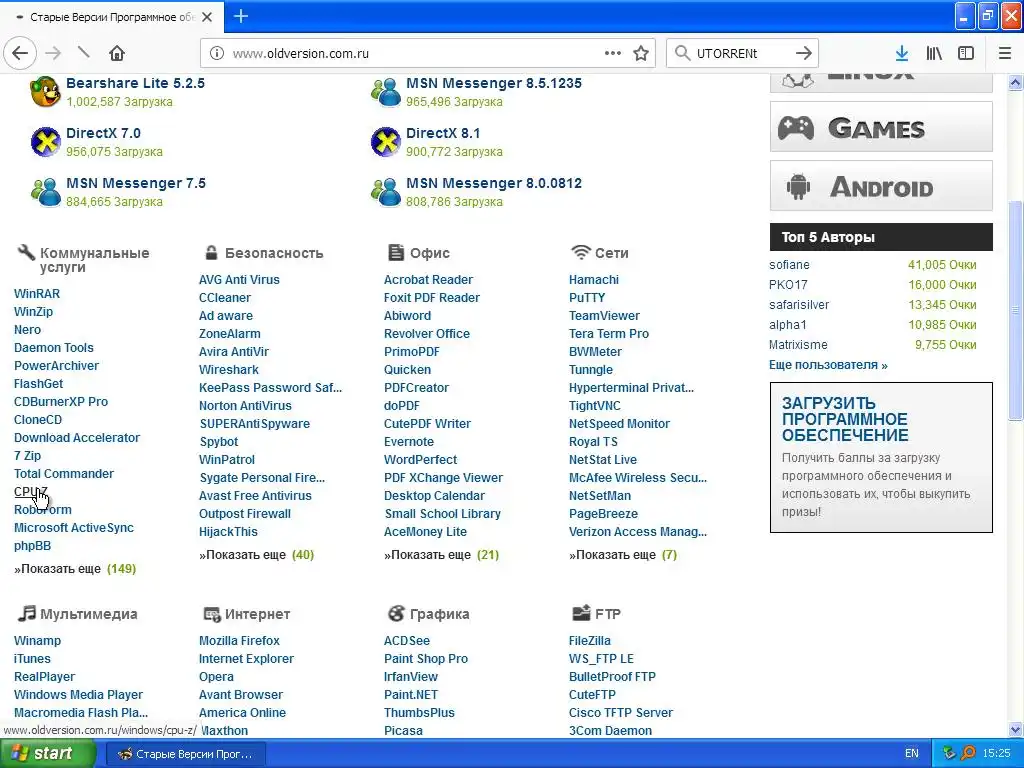The width and height of the screenshot is (1024, 768).
Task: Click the Графика category heading
Action: pyautogui.click(x=440, y=614)
